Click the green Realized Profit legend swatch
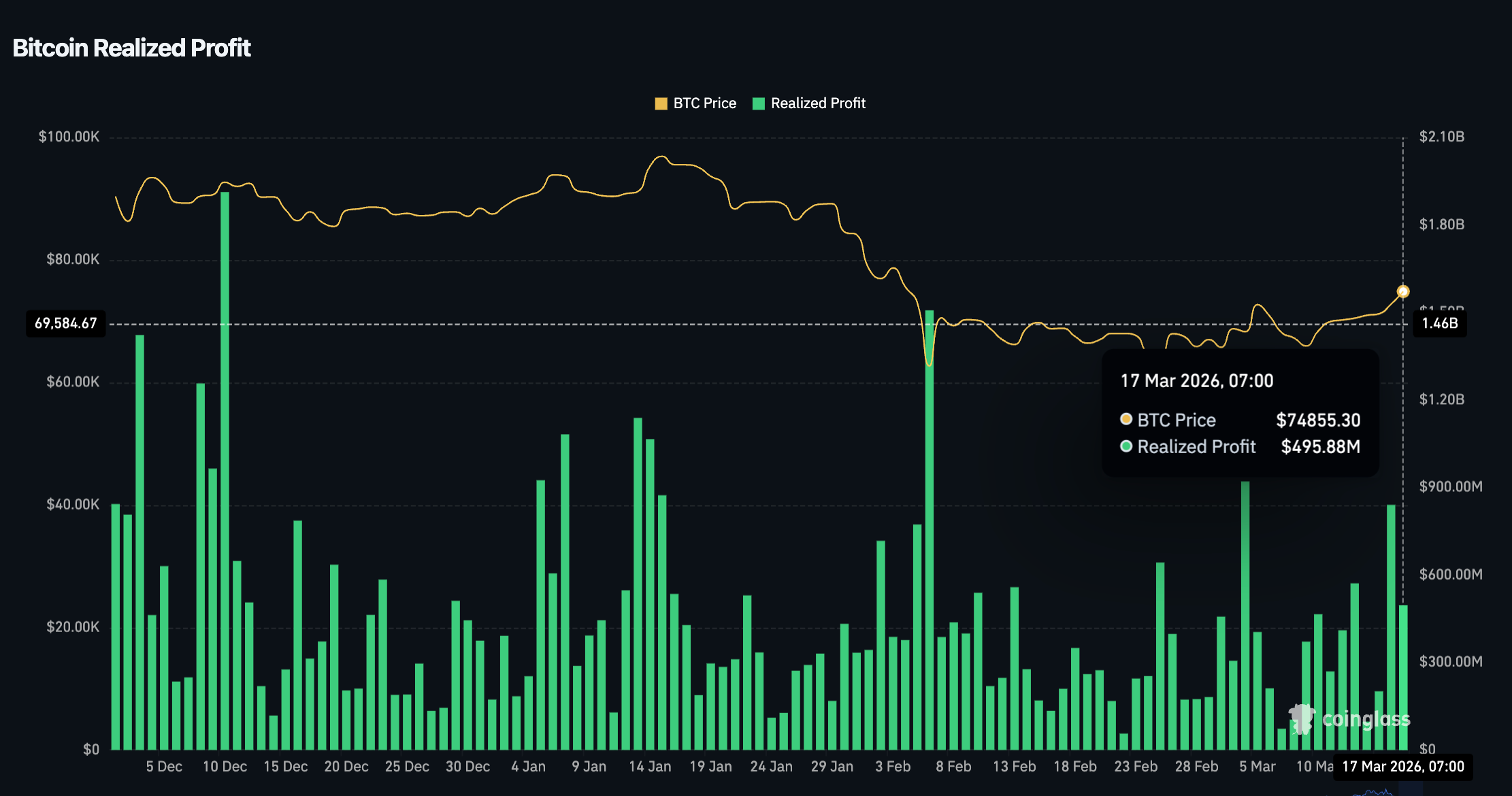This screenshot has height=796, width=1512. pos(759,103)
